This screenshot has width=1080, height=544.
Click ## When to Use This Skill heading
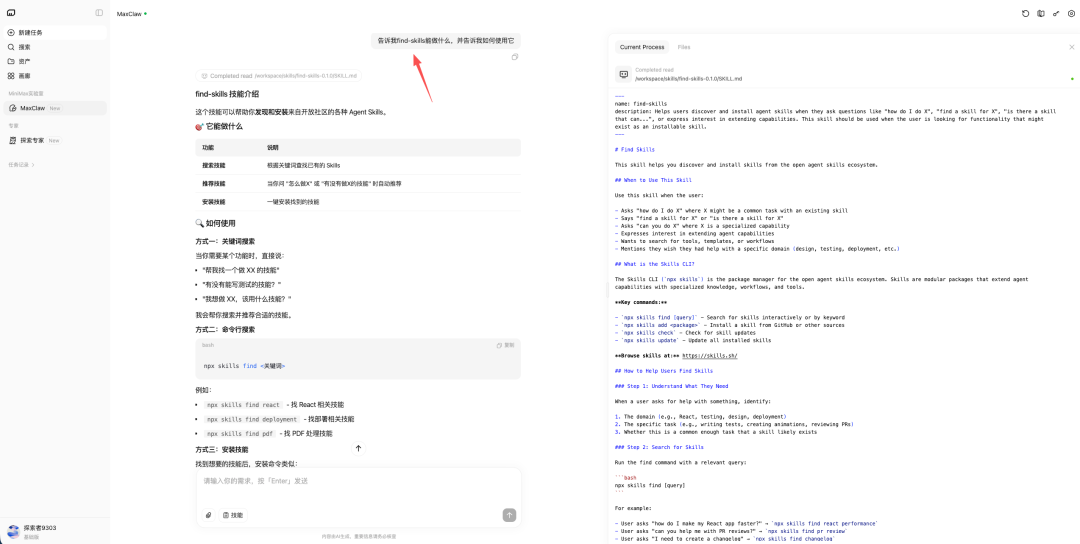tap(653, 180)
